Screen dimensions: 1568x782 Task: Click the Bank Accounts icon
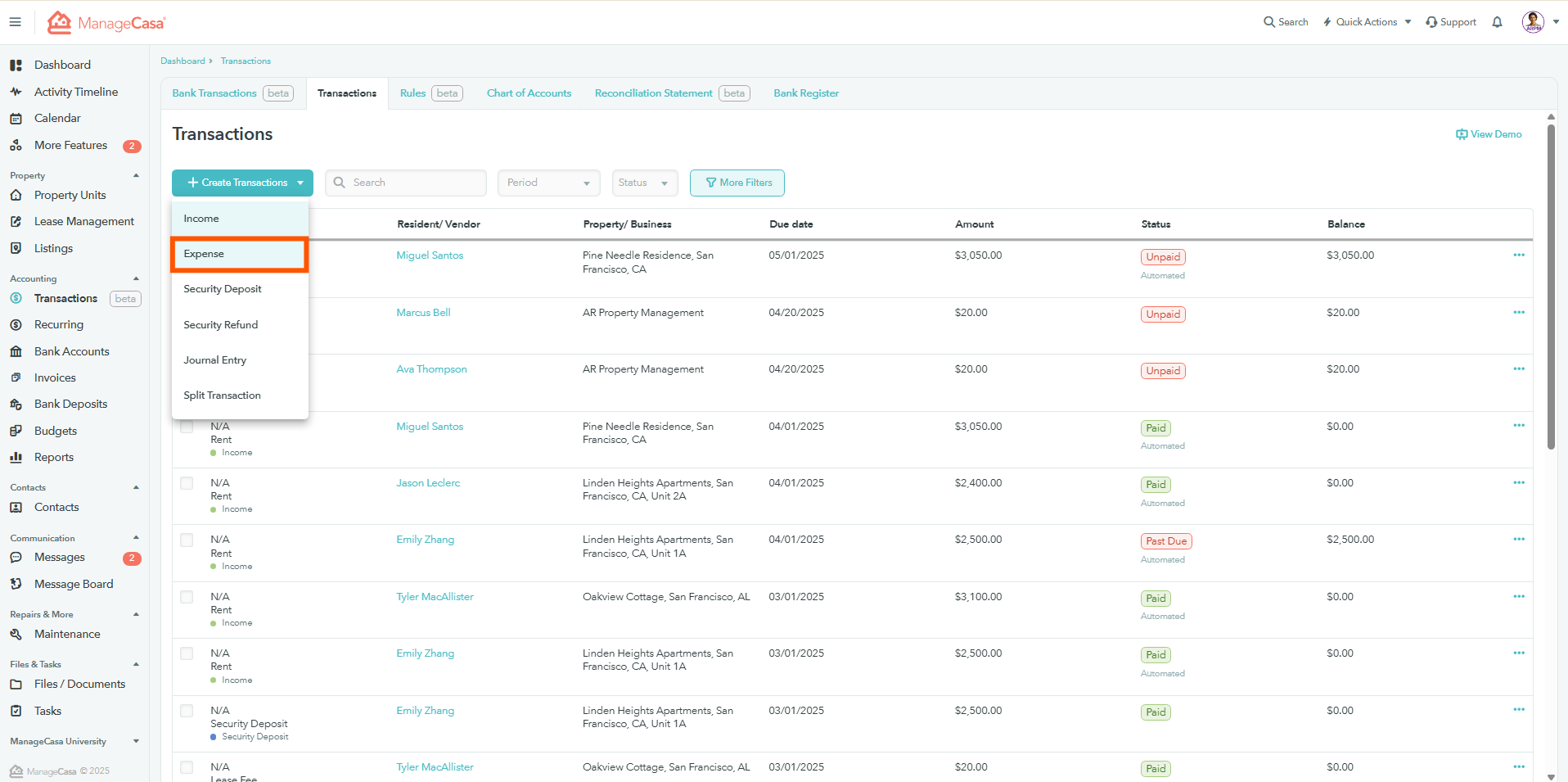16,351
